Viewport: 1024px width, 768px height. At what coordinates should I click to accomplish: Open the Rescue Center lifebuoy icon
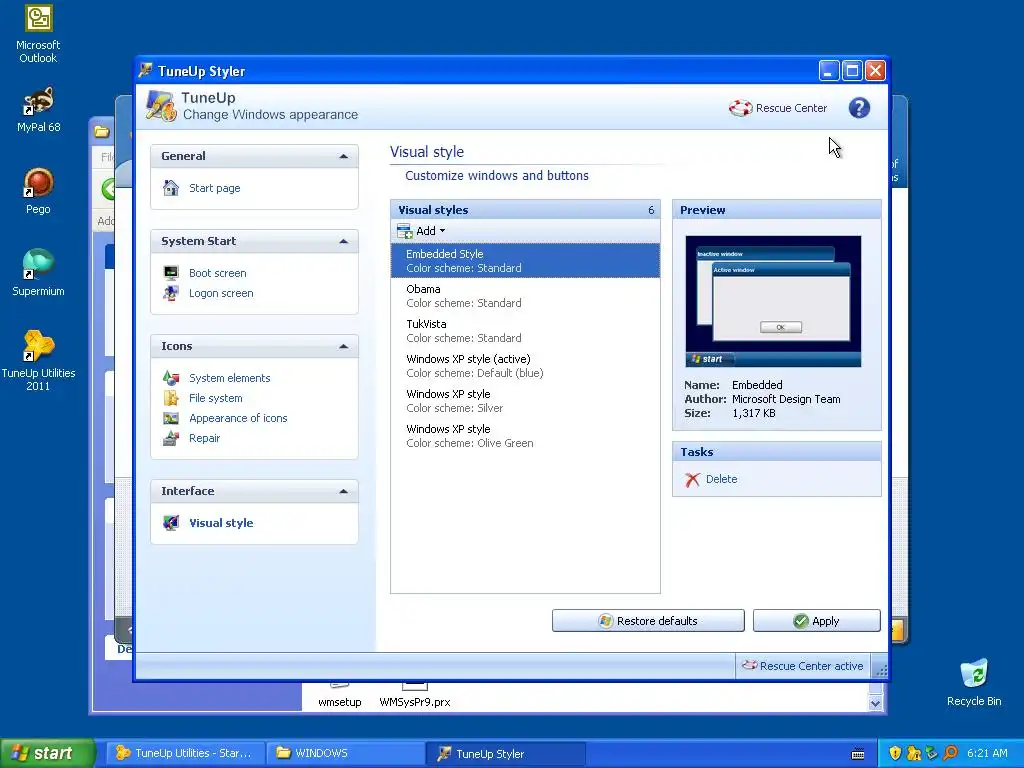[x=741, y=108]
